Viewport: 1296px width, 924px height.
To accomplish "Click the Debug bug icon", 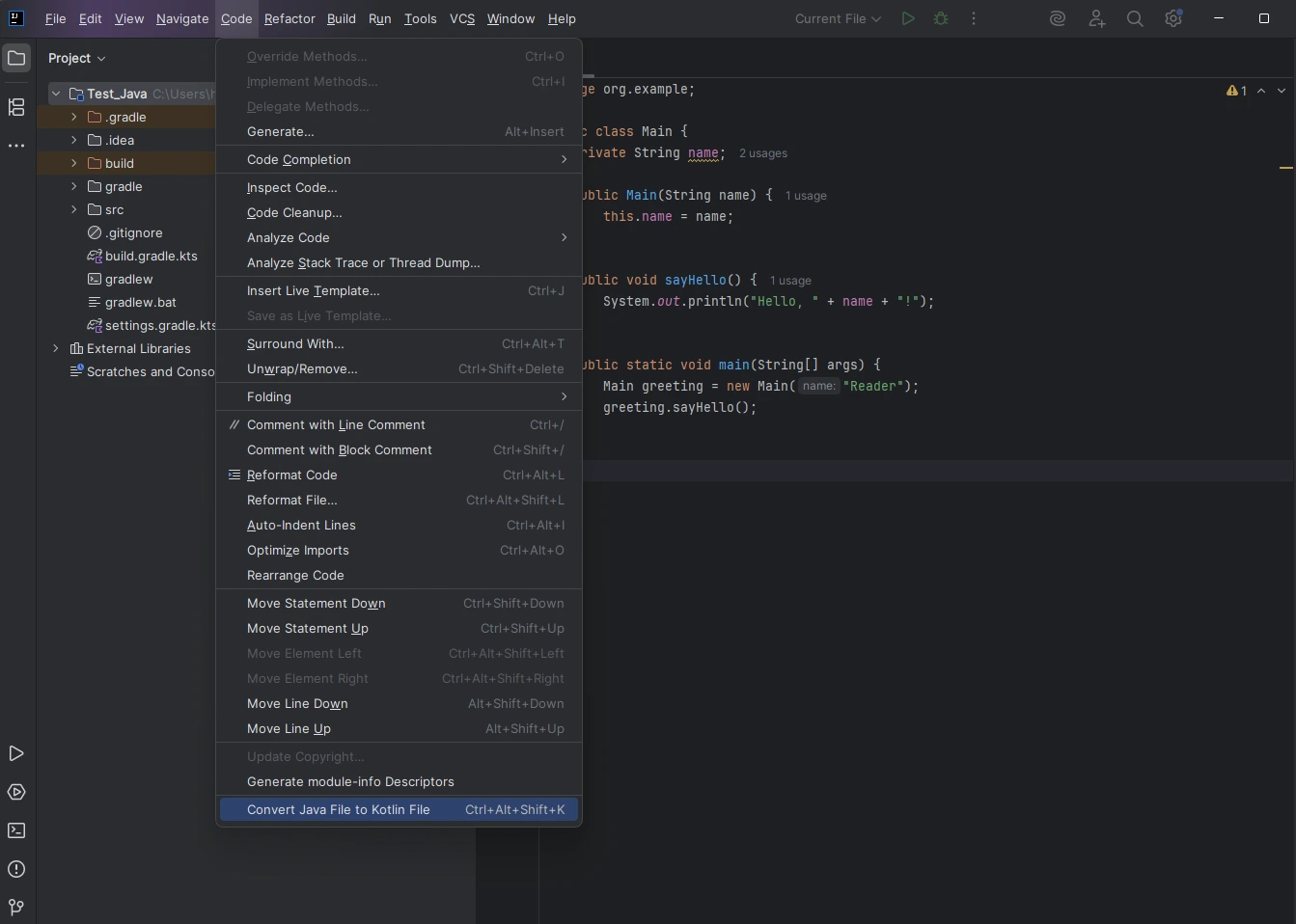I will [941, 18].
